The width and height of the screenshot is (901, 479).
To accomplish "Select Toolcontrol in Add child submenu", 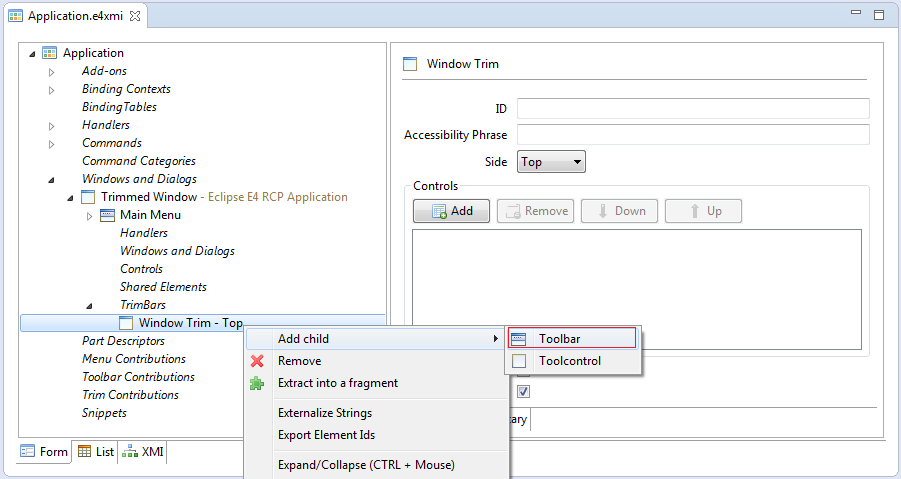I will point(573,361).
